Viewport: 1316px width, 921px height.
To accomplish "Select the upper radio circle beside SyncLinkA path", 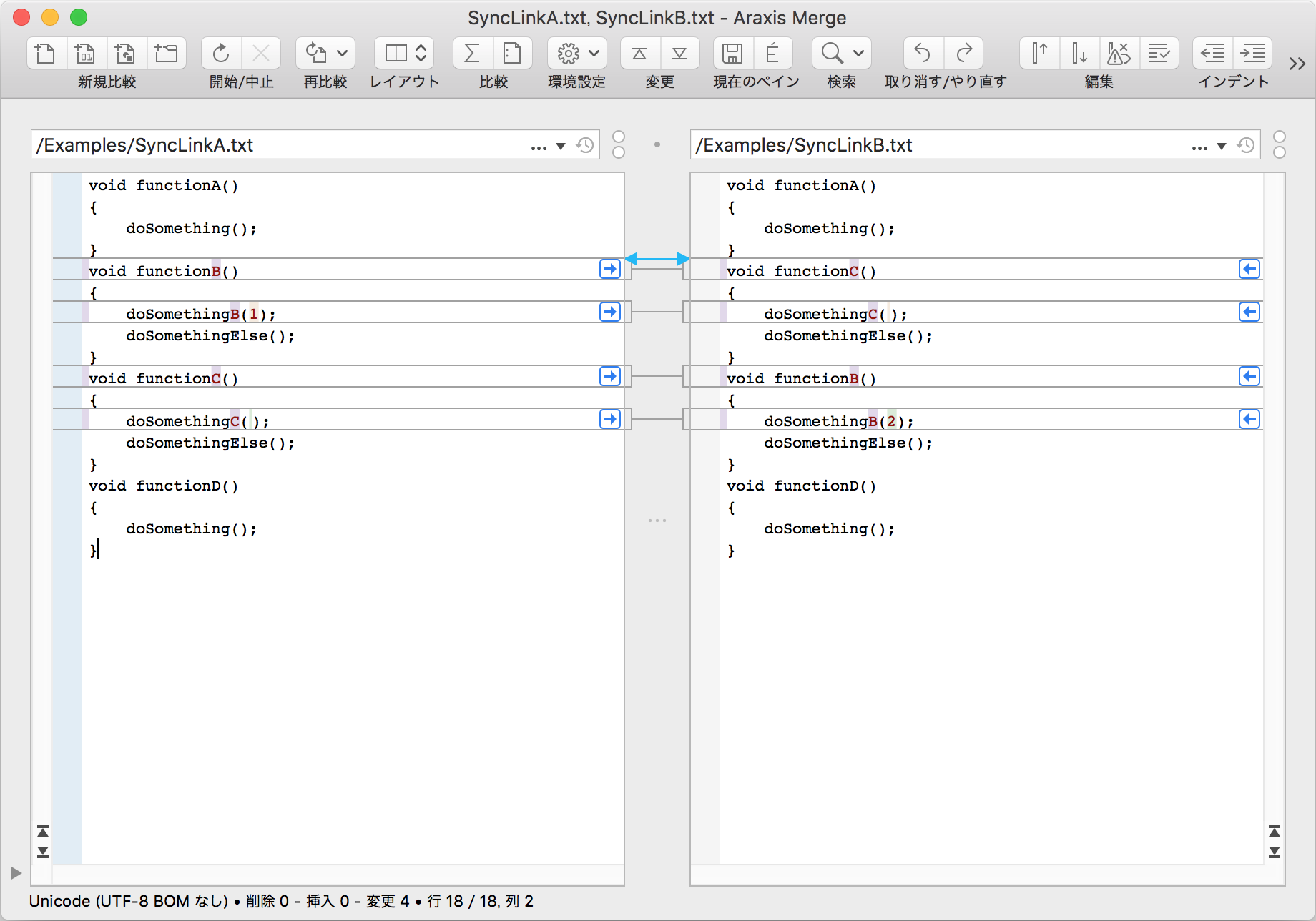I will (619, 137).
